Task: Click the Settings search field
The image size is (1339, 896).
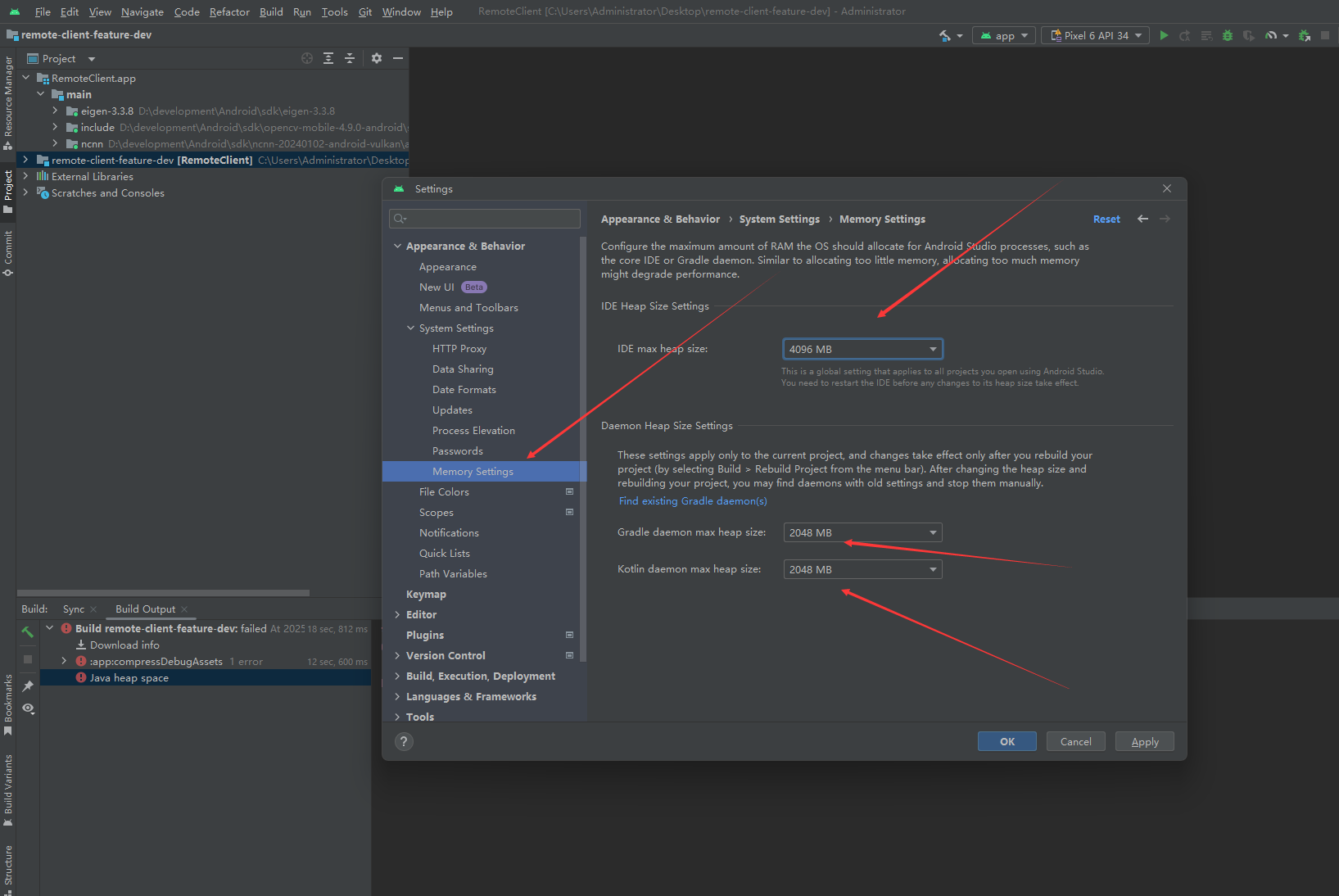Action: 485,218
